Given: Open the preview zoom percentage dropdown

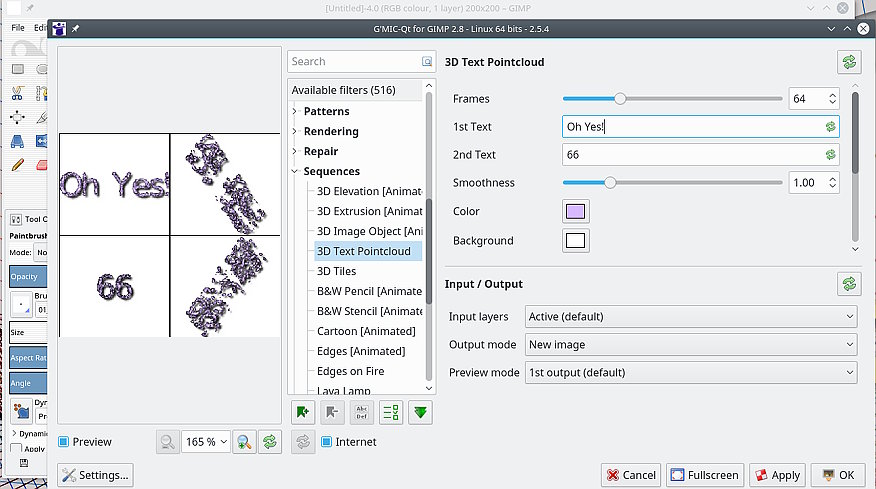Looking at the screenshot, I should pos(206,442).
